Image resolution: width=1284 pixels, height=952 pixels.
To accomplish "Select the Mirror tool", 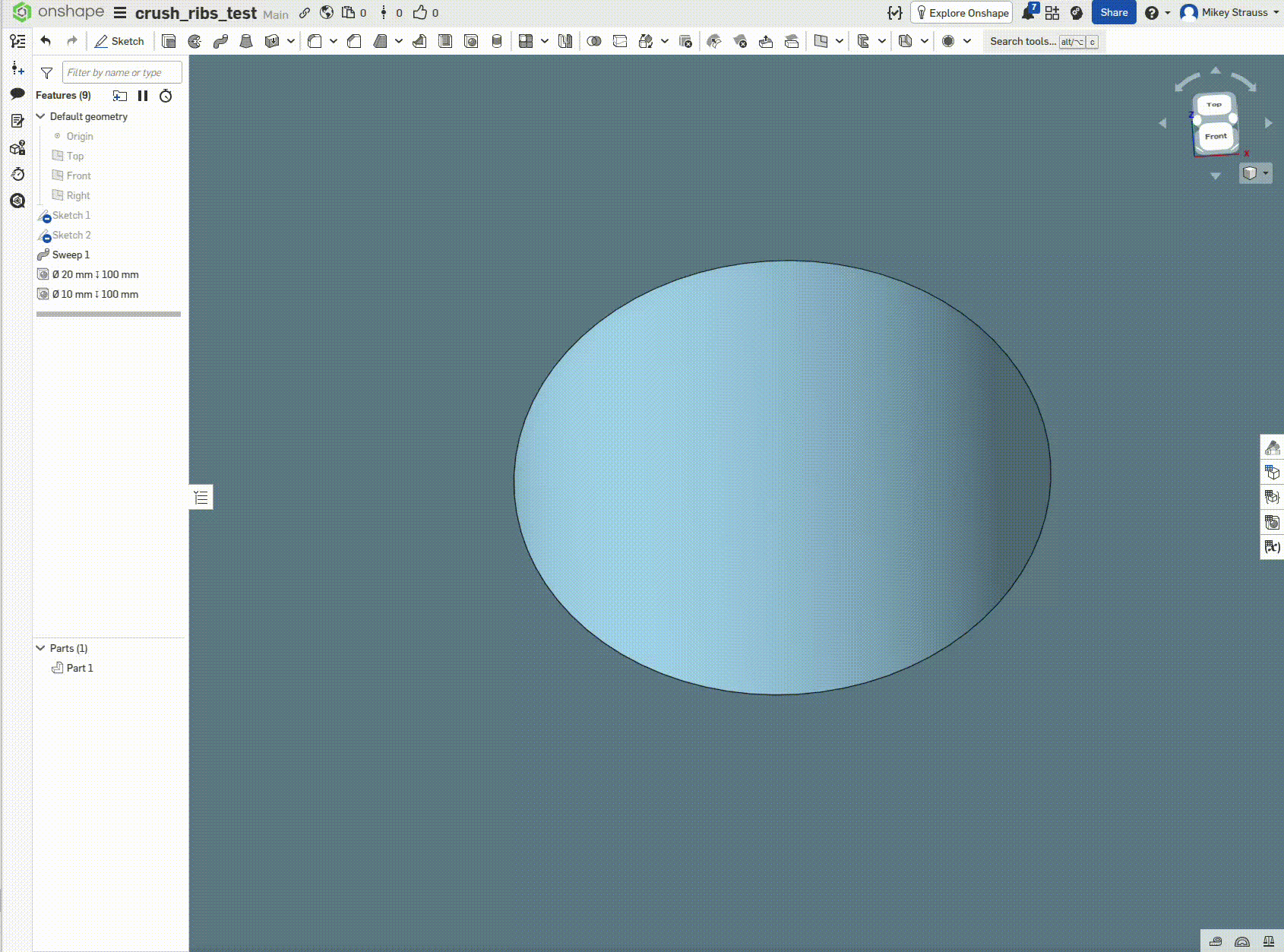I will (565, 41).
